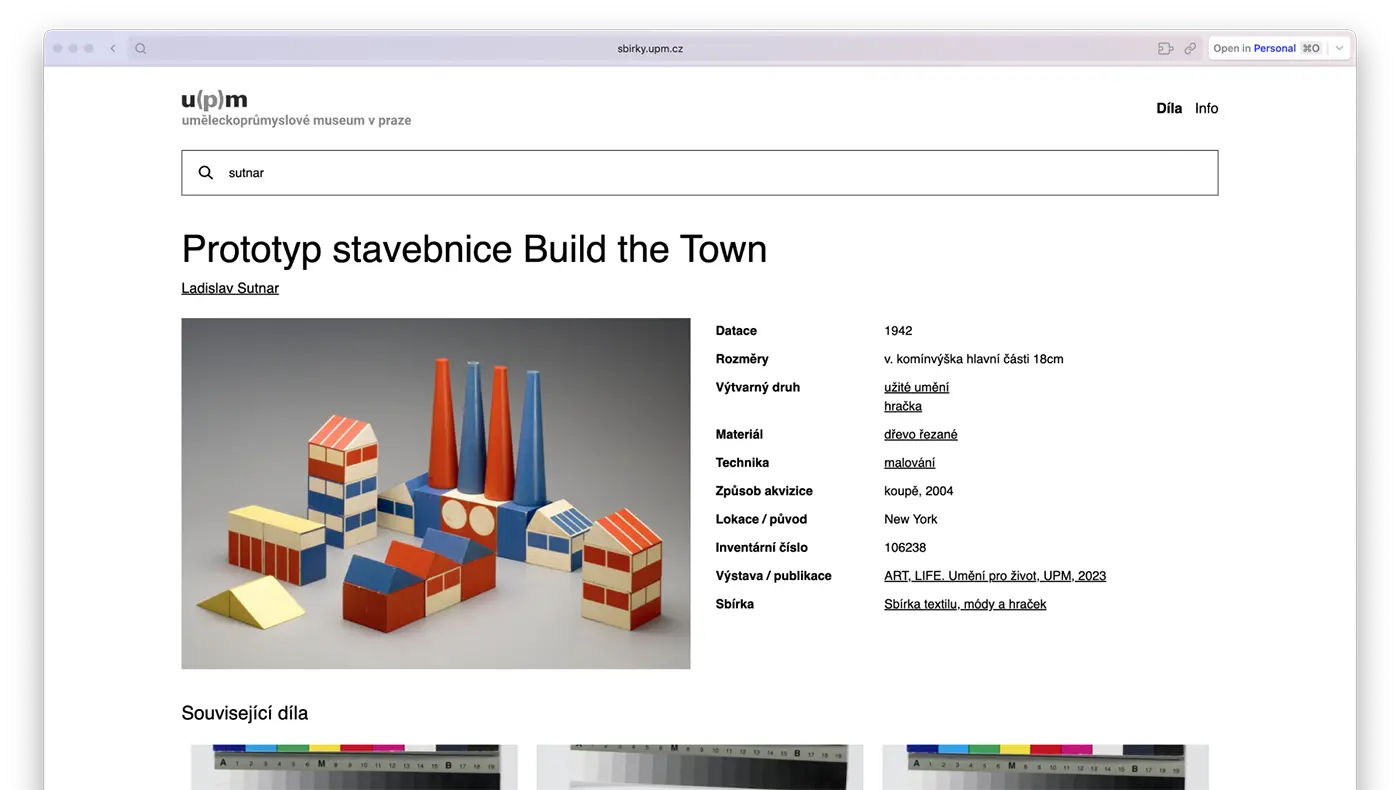Image resolution: width=1400 pixels, height=790 pixels.
Task: Open the Ladislav Sutnar author link
Action: pyautogui.click(x=230, y=288)
